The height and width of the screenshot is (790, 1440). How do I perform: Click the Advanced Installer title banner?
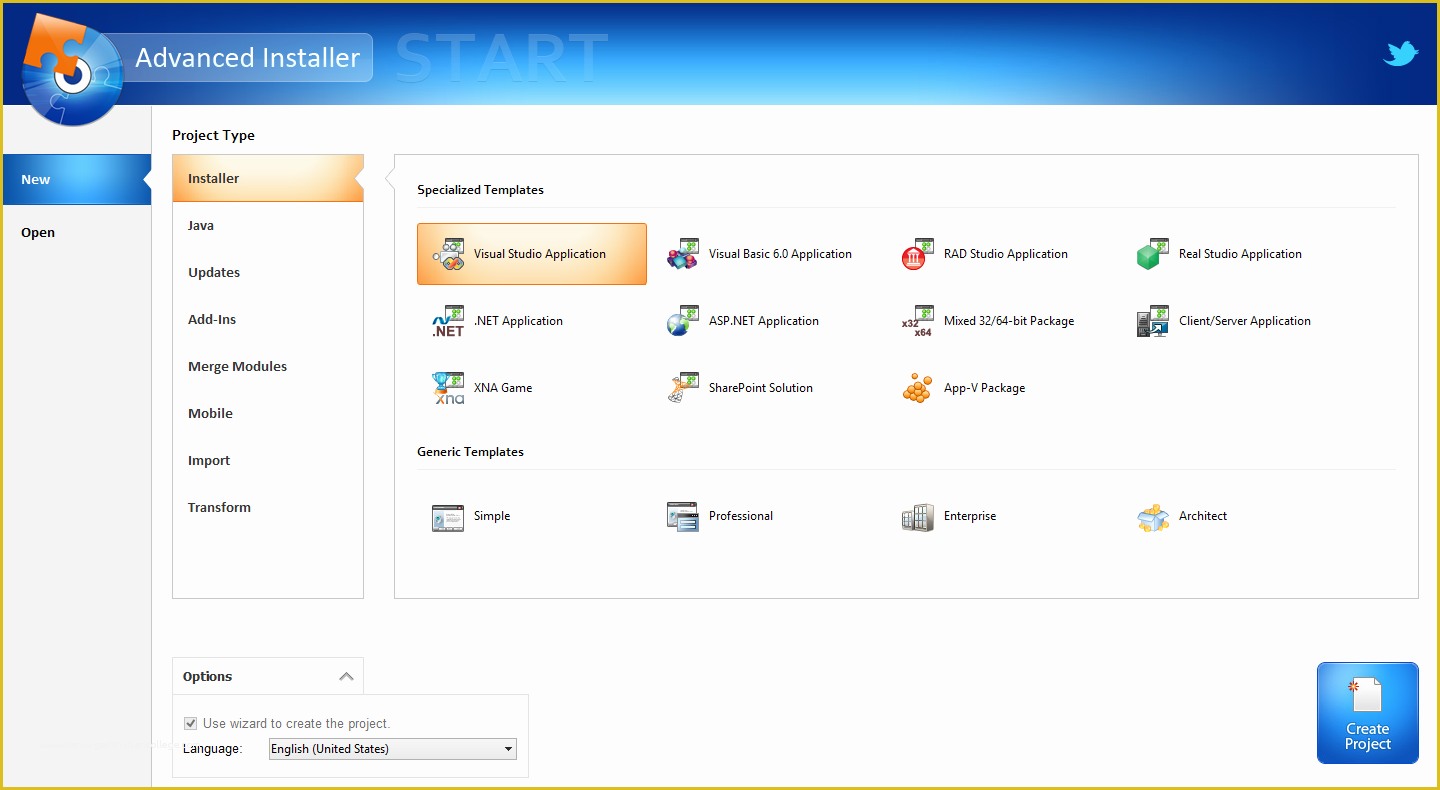(x=247, y=58)
